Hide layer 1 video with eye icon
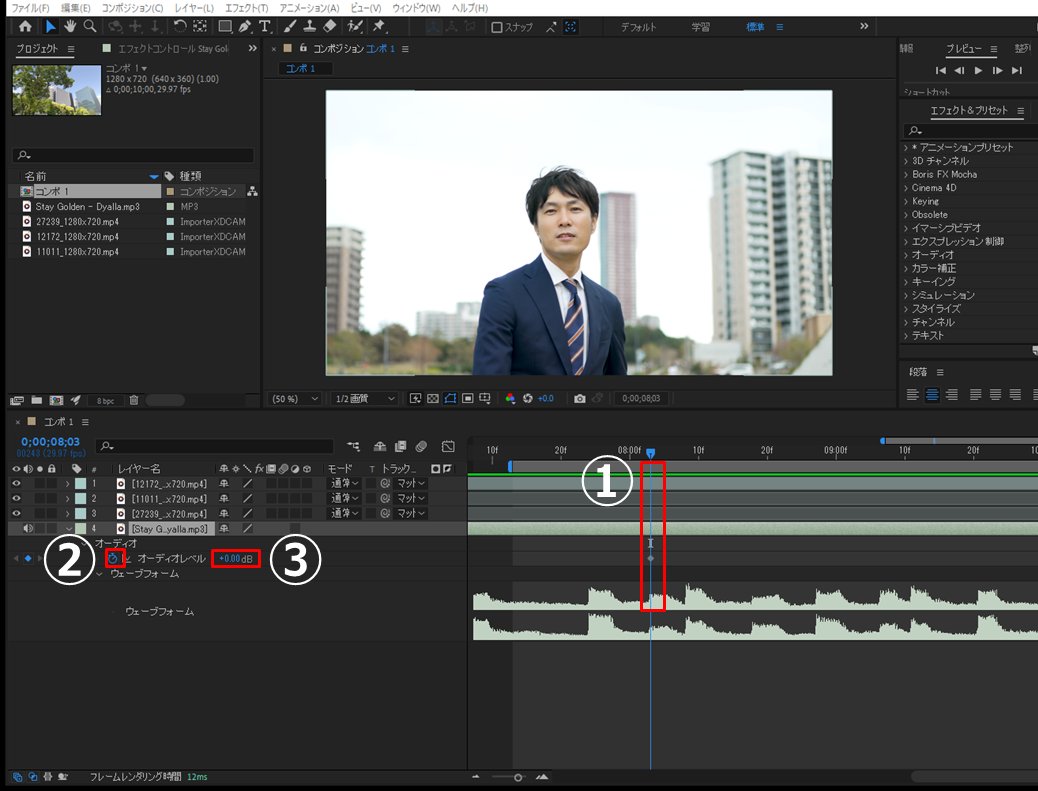This screenshot has width=1038, height=791. coord(16,484)
